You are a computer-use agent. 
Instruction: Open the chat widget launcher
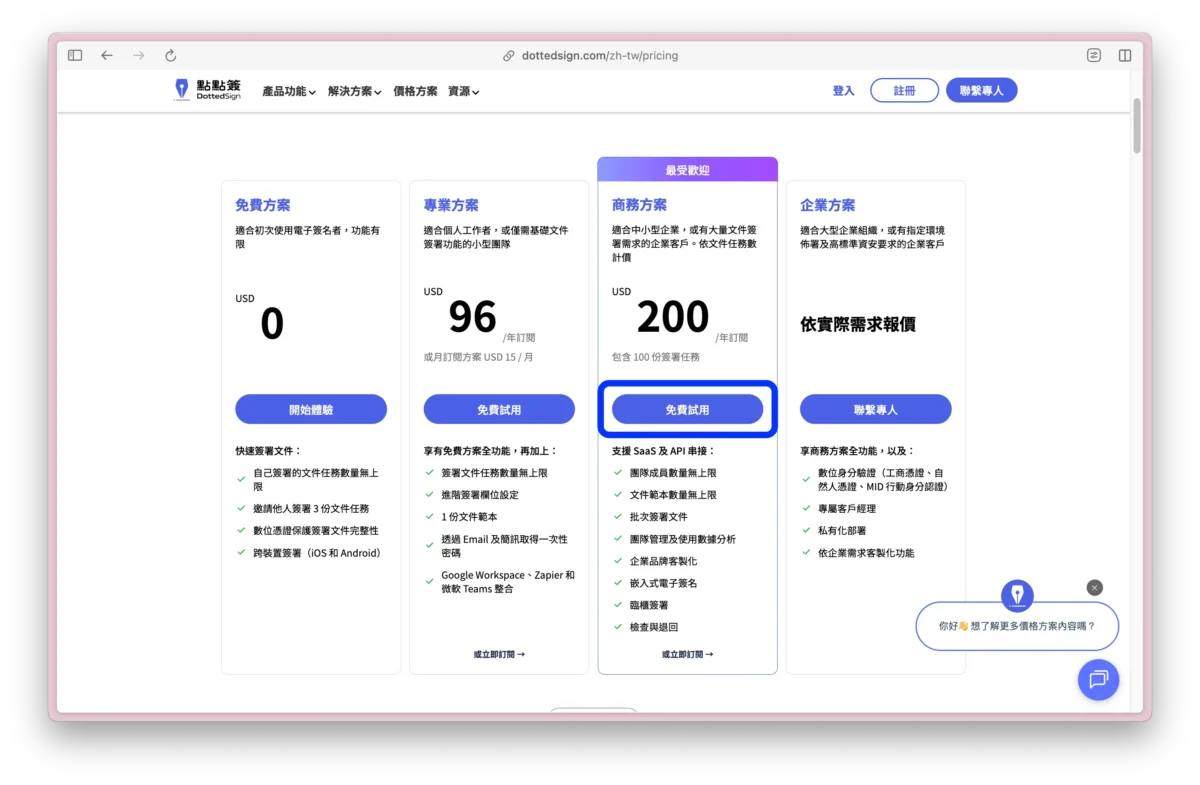pyautogui.click(x=1098, y=680)
